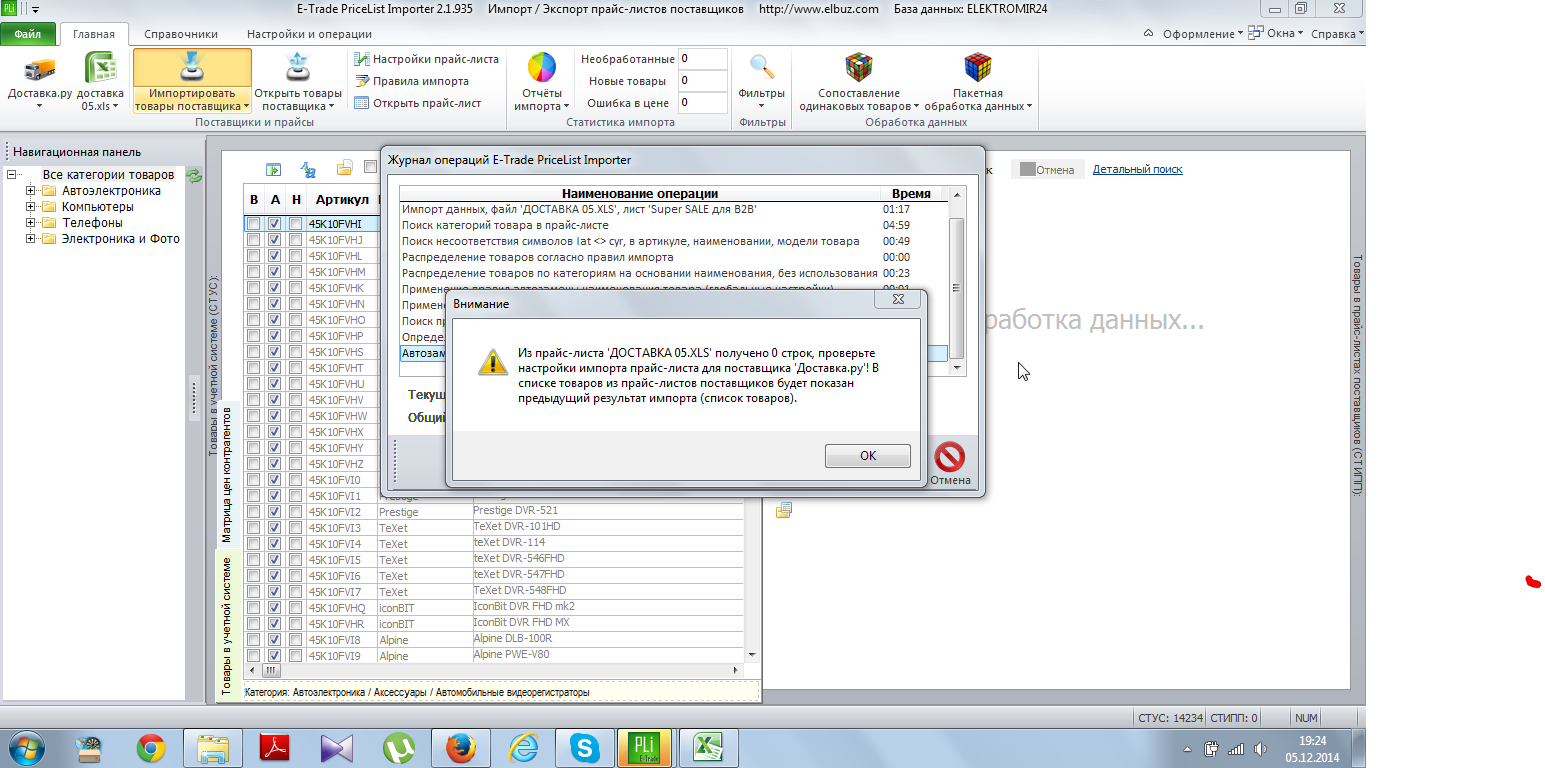
Task: Click OK in the Внимание dialog
Action: [x=867, y=455]
